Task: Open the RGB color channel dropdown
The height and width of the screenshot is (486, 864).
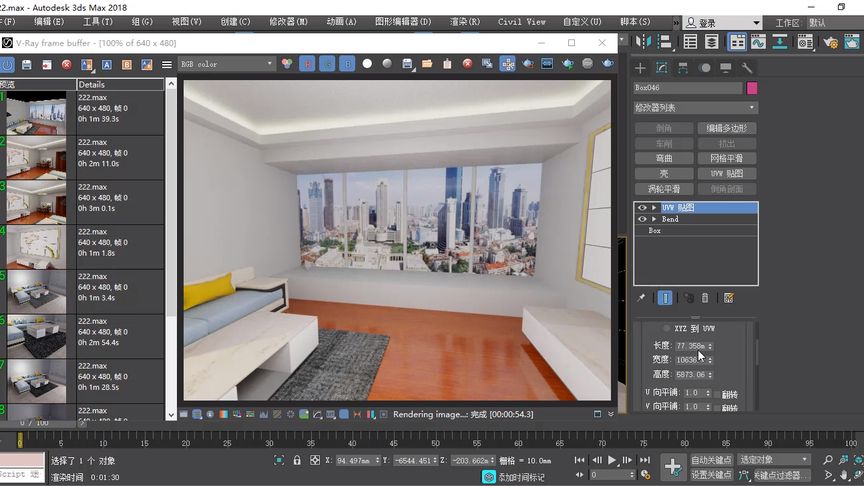Action: (x=226, y=64)
